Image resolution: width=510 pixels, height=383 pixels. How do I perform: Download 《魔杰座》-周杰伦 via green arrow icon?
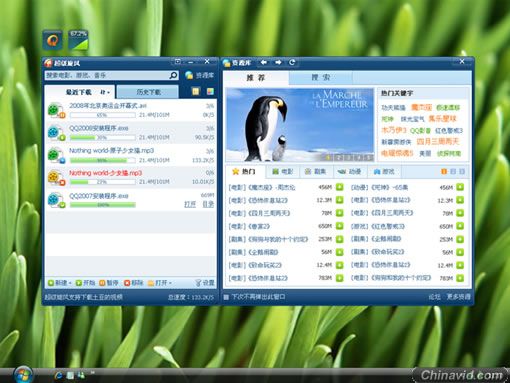point(339,187)
